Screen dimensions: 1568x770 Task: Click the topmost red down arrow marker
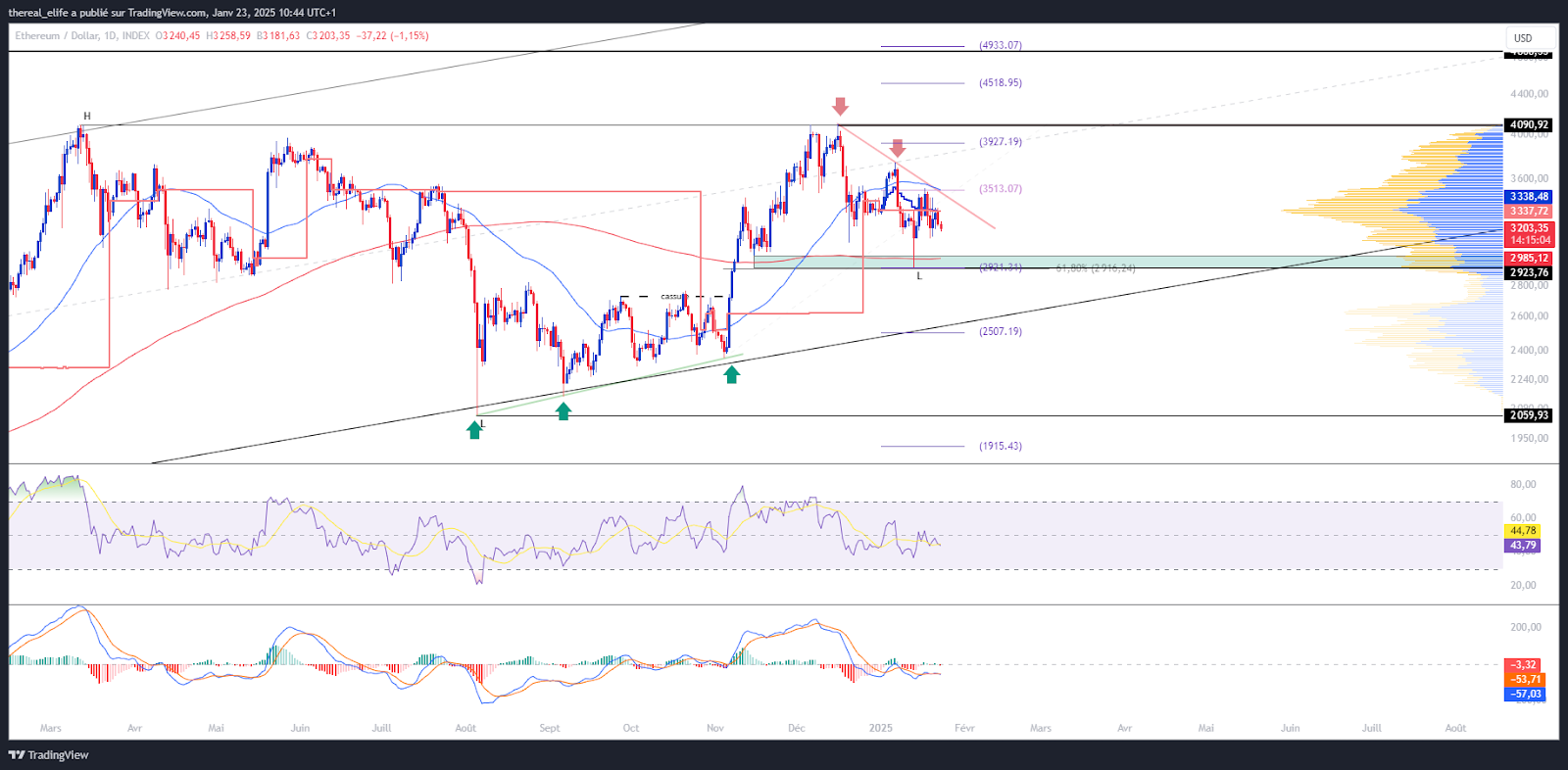[x=840, y=106]
